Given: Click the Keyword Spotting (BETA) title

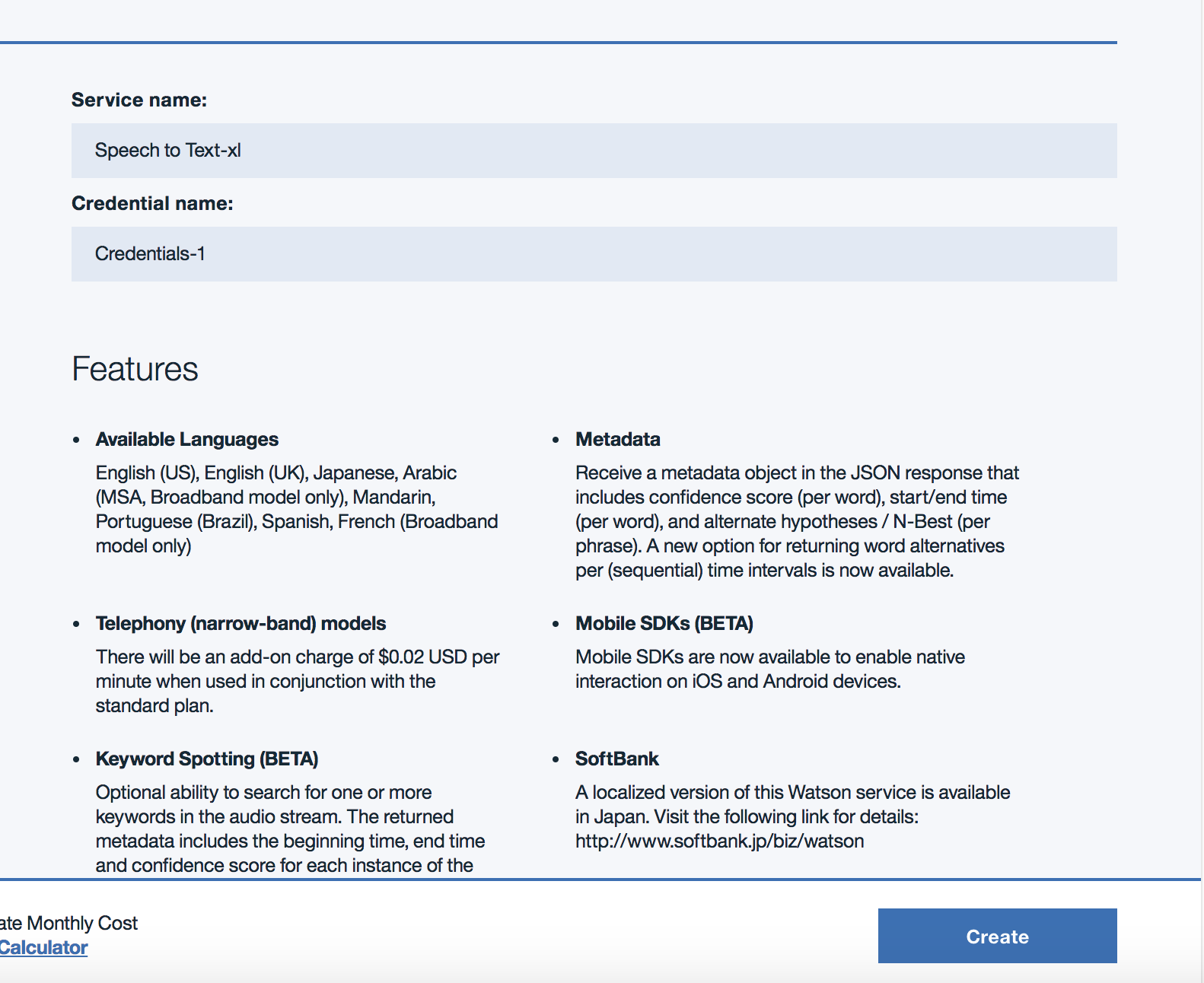Looking at the screenshot, I should point(207,759).
